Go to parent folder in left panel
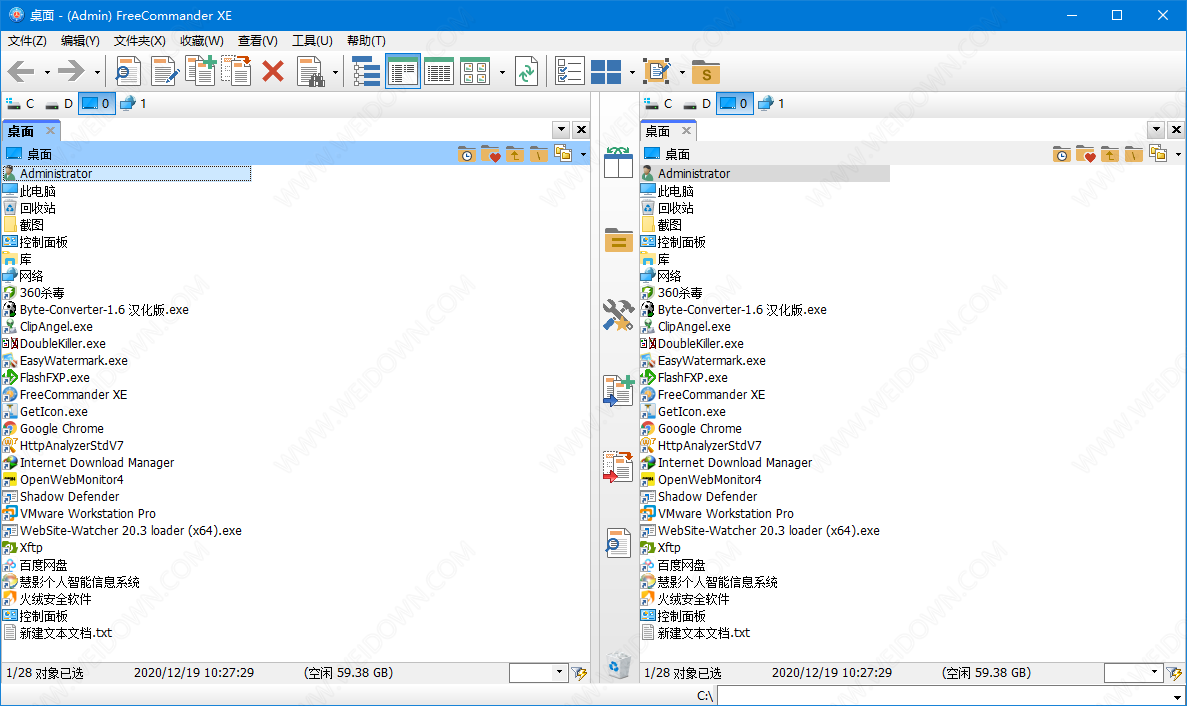 coord(515,154)
